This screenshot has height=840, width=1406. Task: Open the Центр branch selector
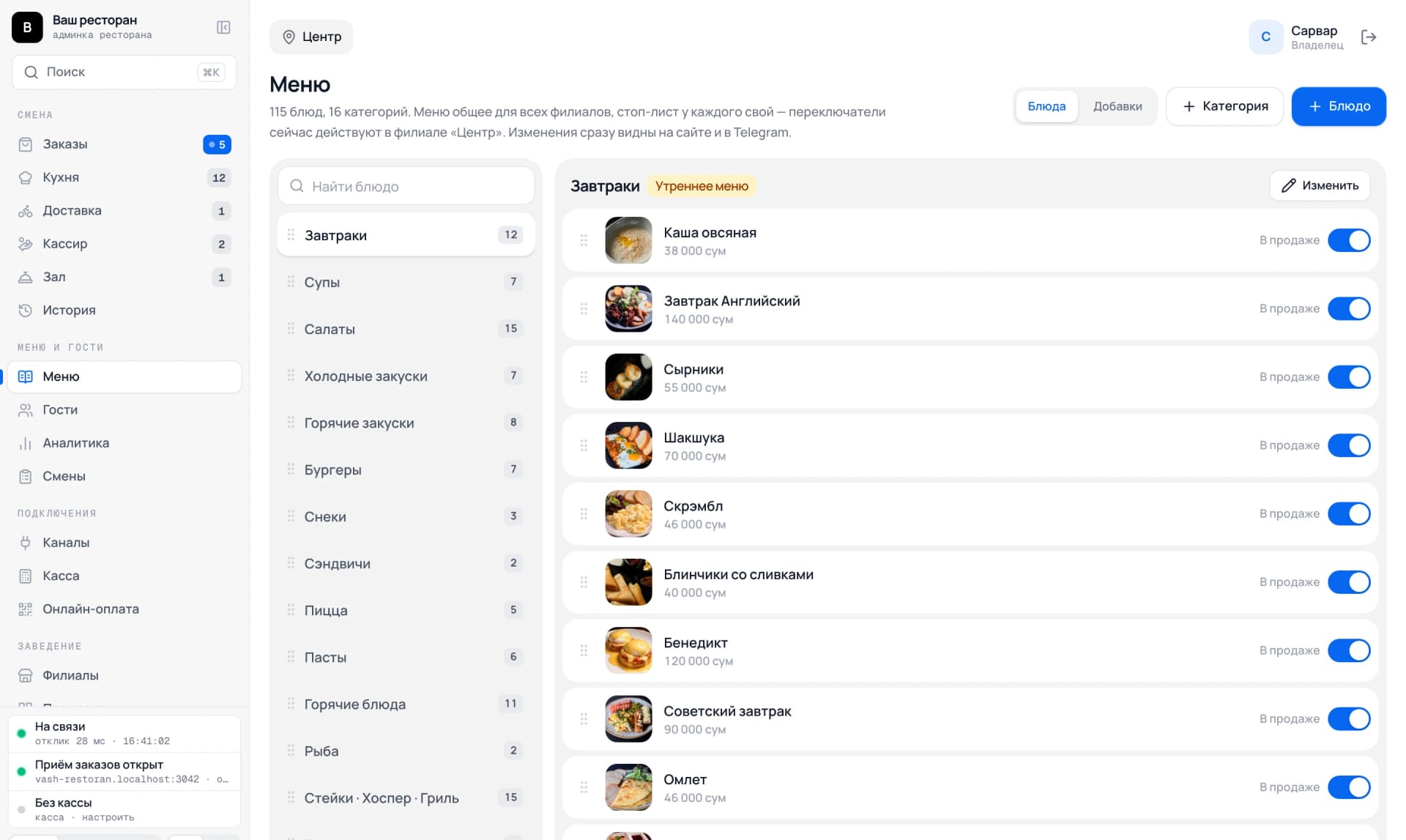pyautogui.click(x=311, y=37)
